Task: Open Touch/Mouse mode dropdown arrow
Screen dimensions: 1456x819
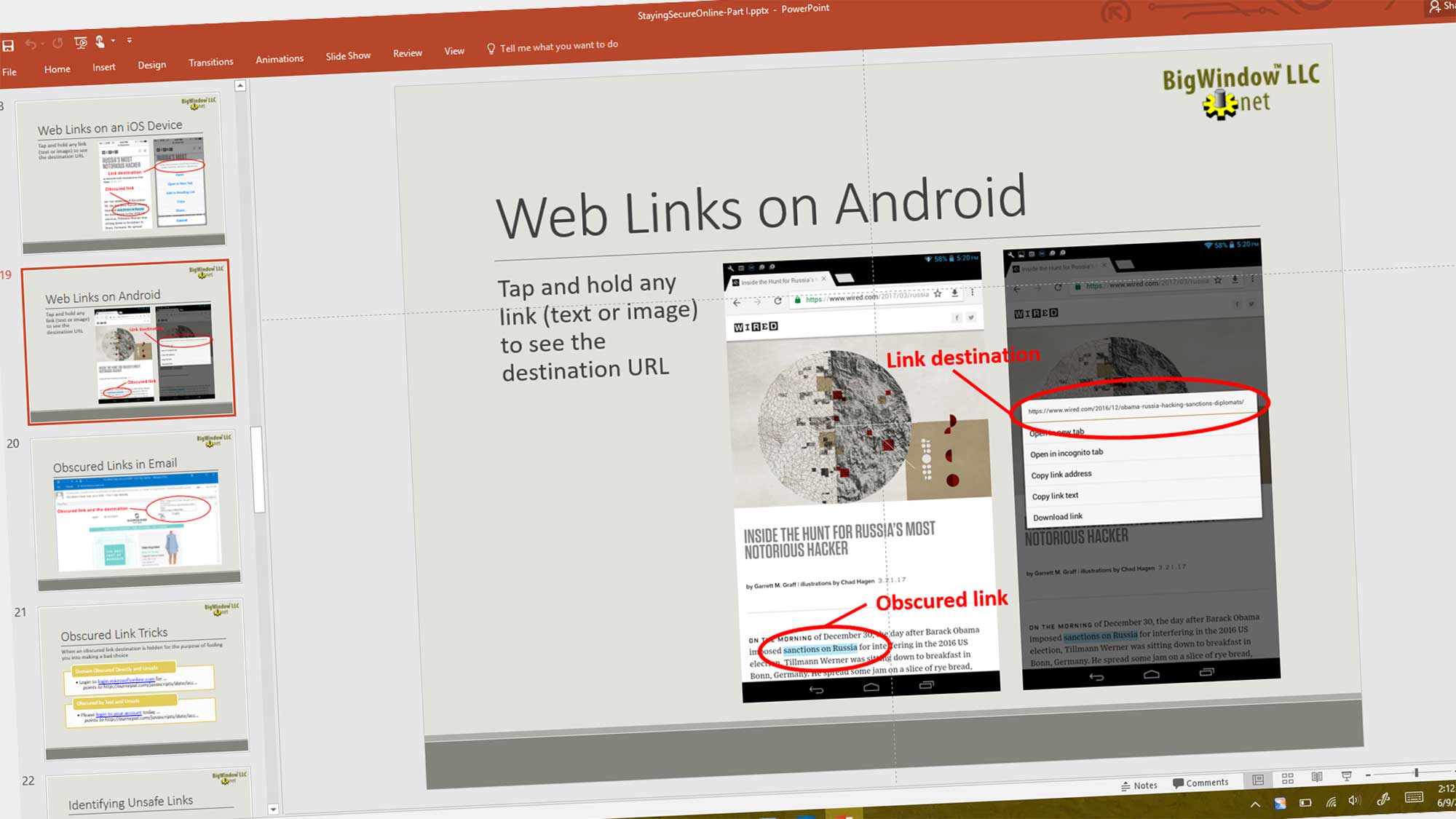Action: pyautogui.click(x=114, y=41)
